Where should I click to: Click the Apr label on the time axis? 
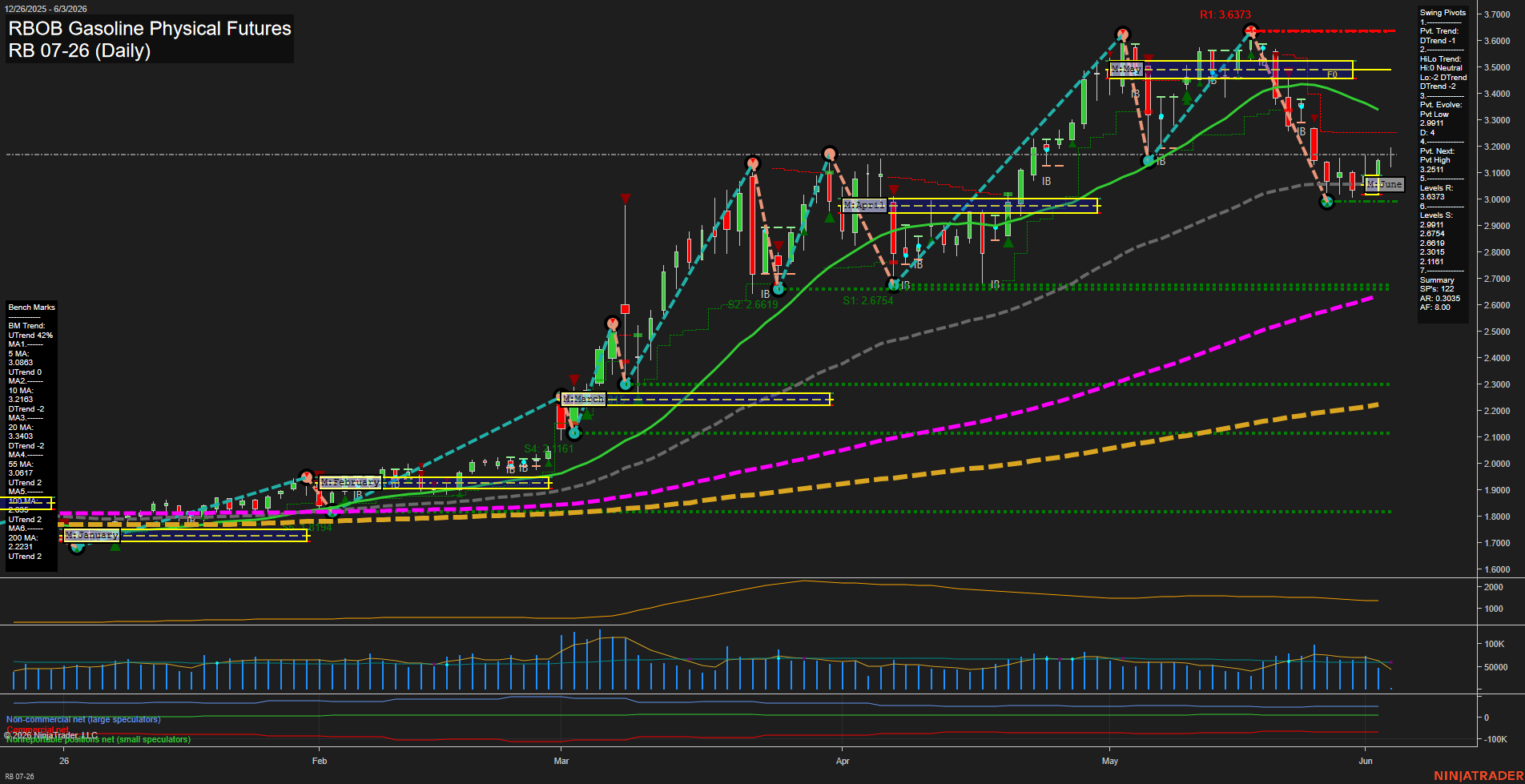click(x=843, y=761)
